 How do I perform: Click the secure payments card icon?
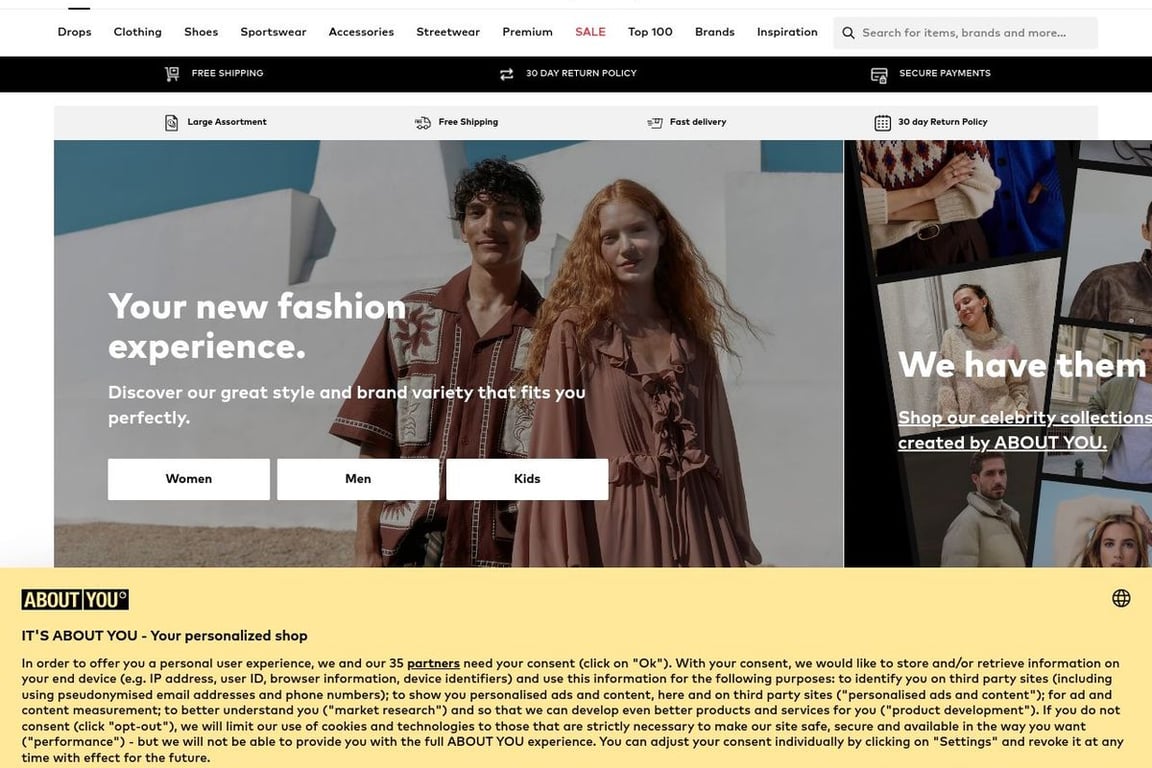pos(879,75)
